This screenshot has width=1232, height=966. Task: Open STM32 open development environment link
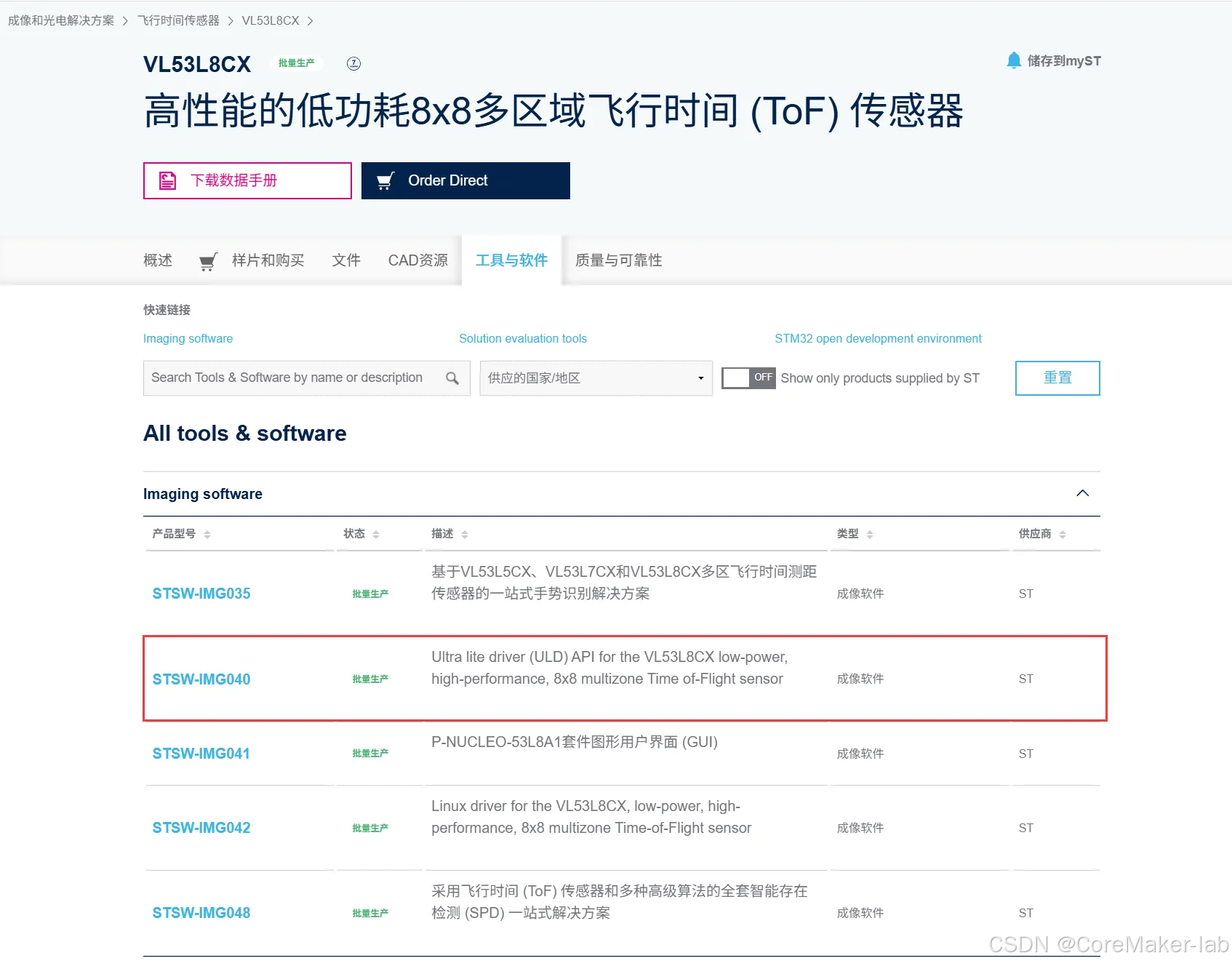[x=878, y=339]
